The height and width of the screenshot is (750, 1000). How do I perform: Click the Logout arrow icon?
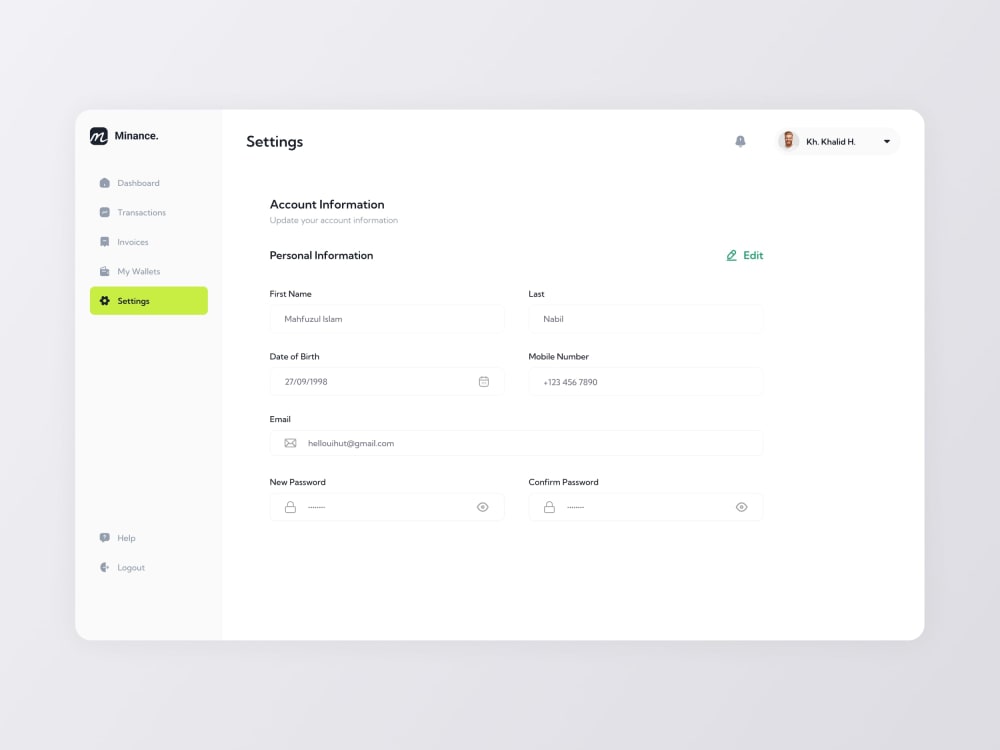105,567
